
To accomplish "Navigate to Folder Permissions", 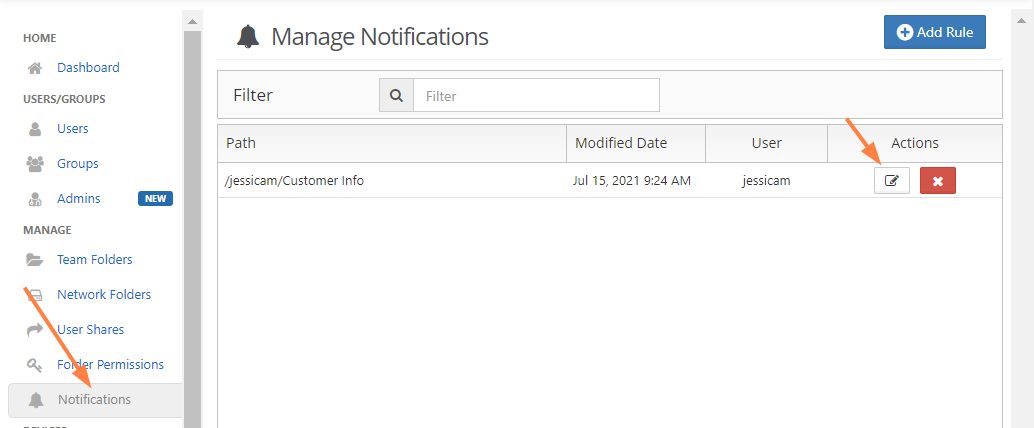I will pos(110,365).
